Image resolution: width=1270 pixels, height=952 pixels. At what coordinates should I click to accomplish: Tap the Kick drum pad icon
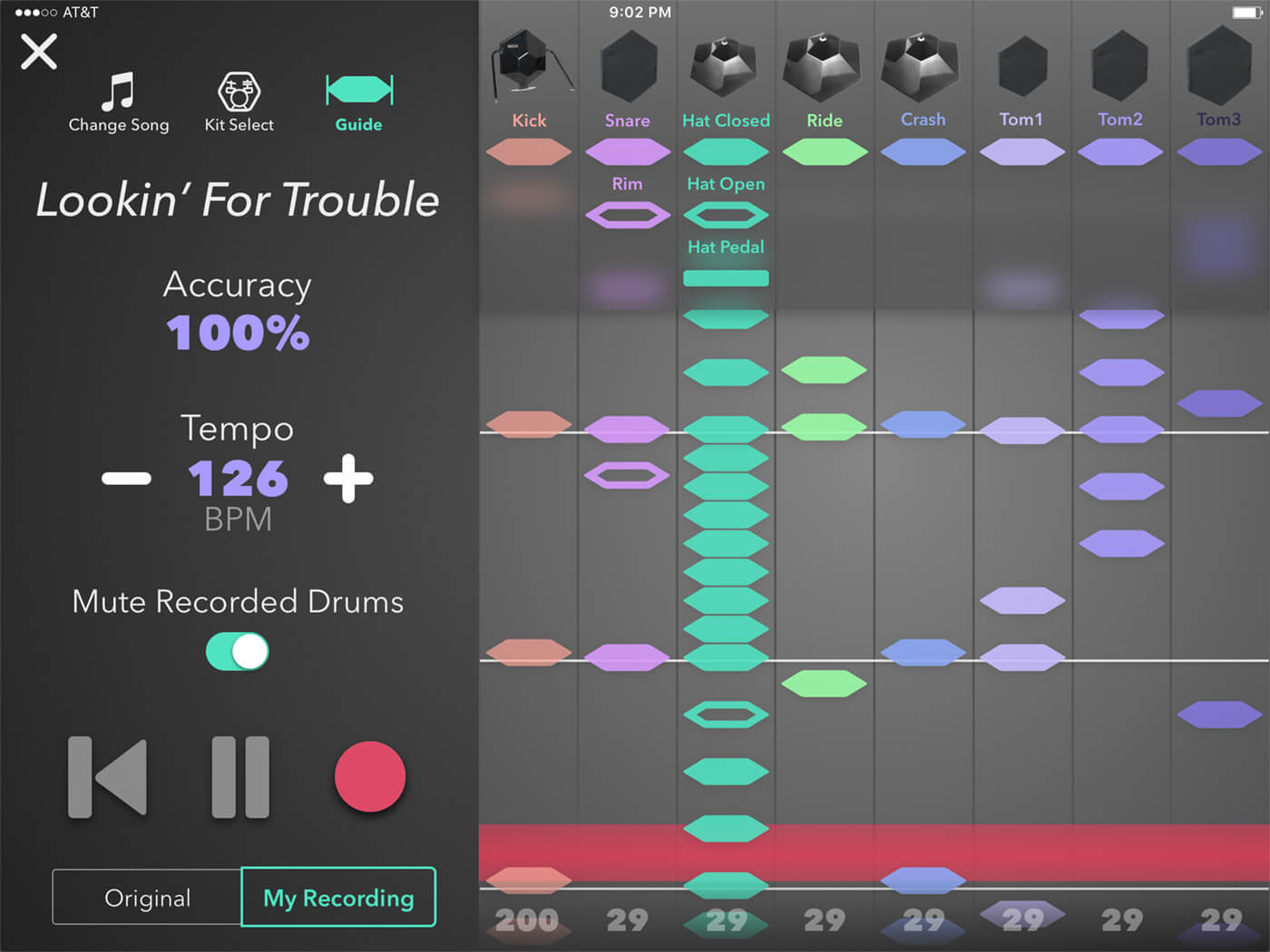pyautogui.click(x=530, y=63)
